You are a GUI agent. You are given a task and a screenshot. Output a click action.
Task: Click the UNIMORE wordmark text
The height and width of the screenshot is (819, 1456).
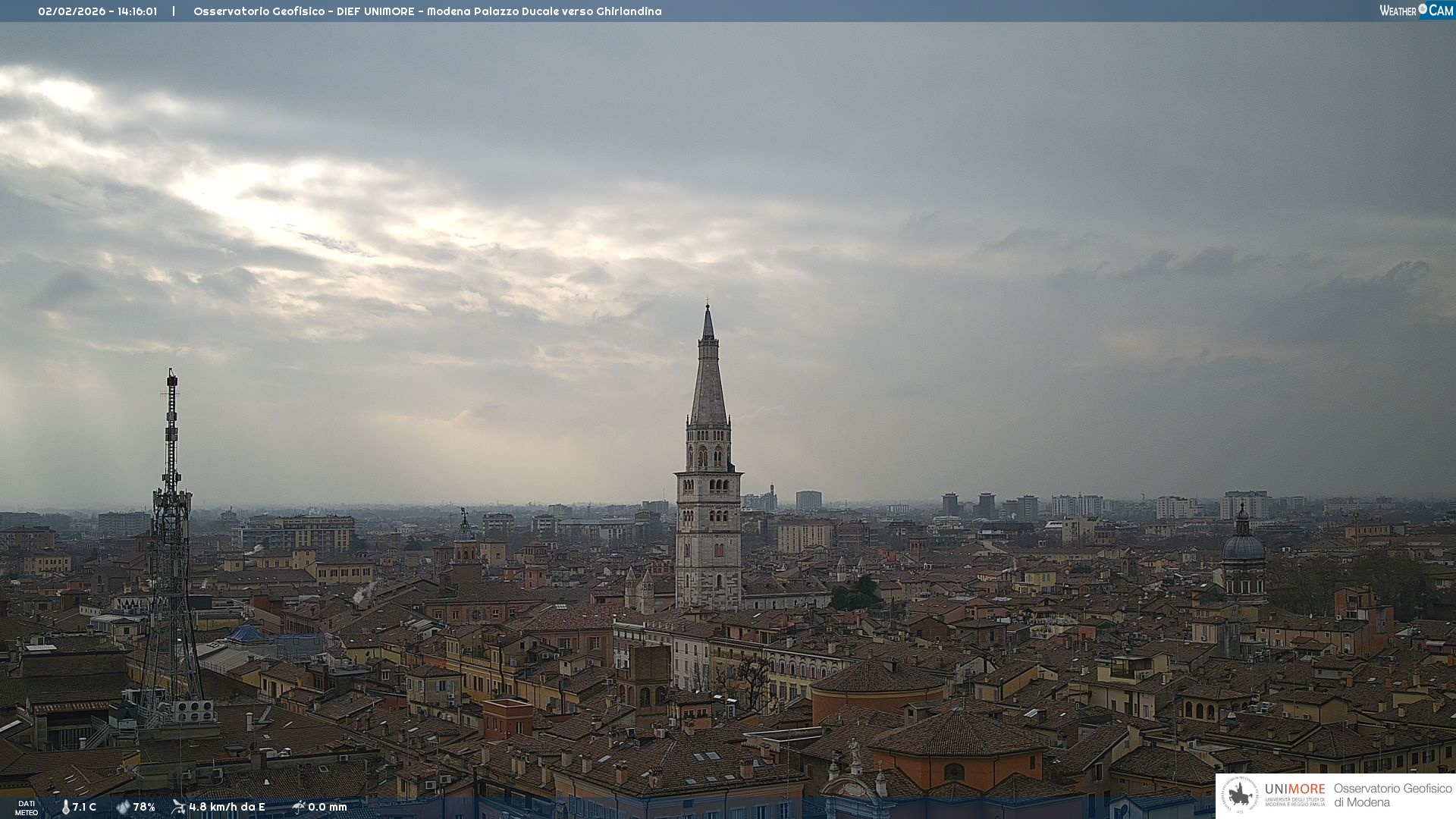tap(1294, 789)
